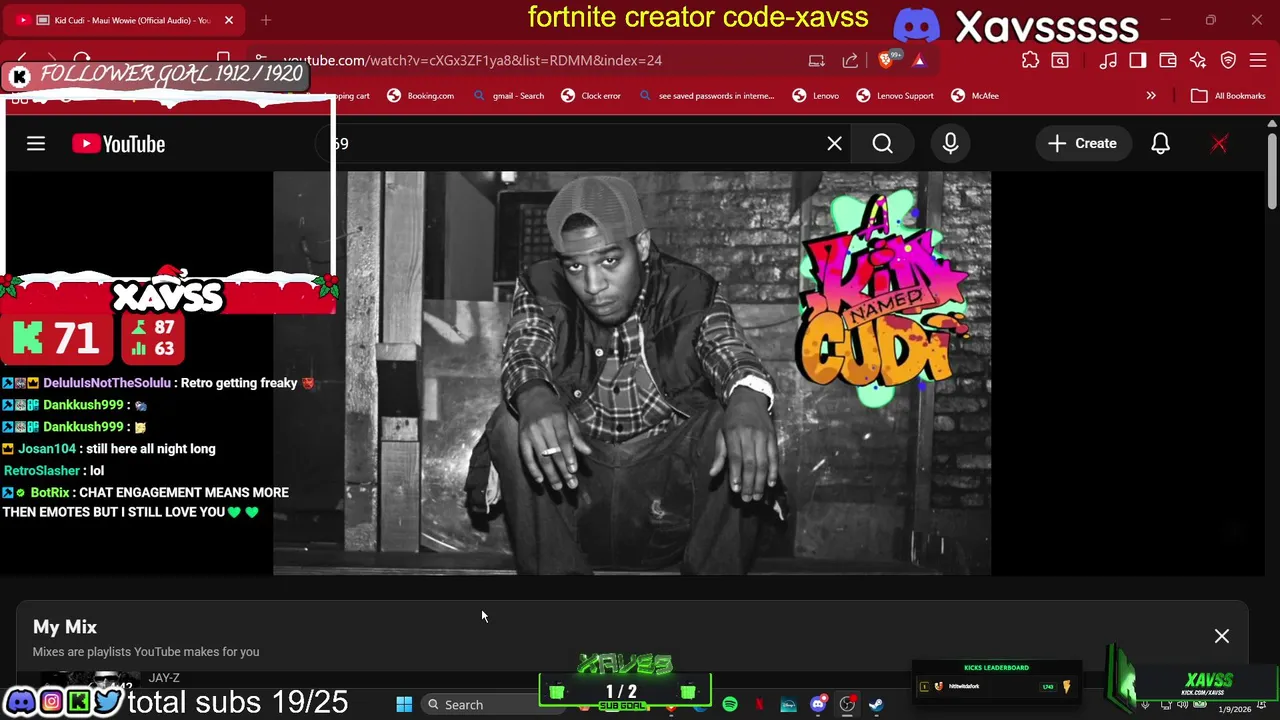
Task: Open the YouTube guide hamburger menu
Action: tap(36, 144)
